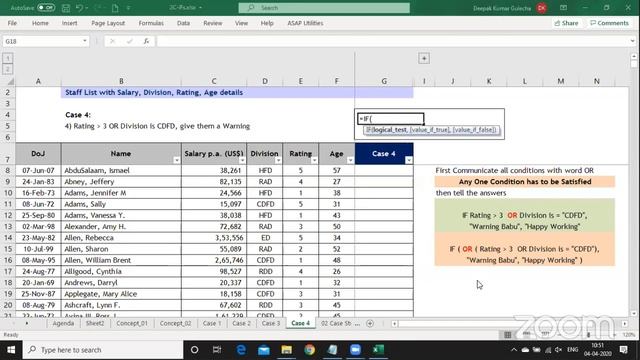Screen dimensions: 640x360
Task: Open the ASAP Utilities tab
Action: point(305,23)
